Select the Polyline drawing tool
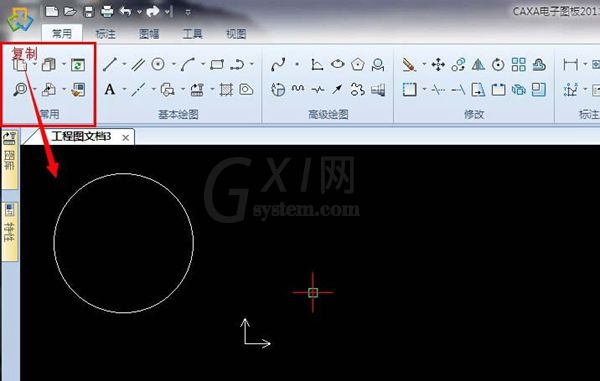 (237, 64)
